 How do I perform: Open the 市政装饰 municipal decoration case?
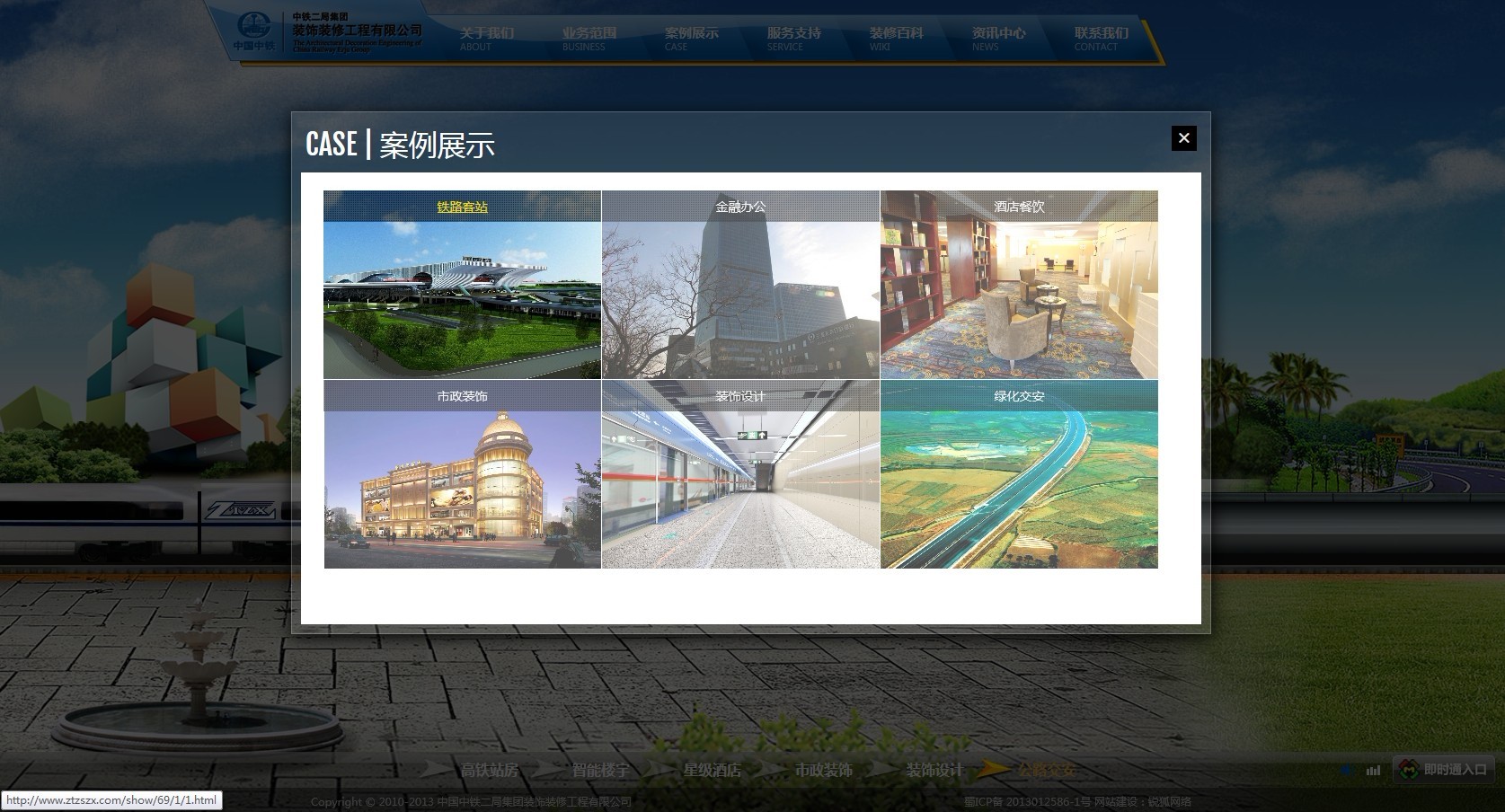(x=462, y=475)
